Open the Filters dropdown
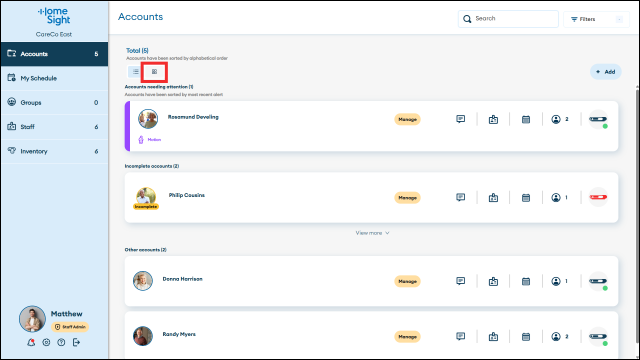640x360 pixels. pos(596,19)
